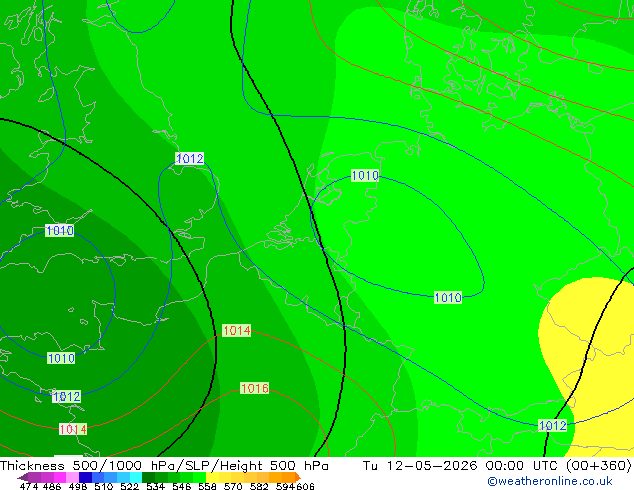This screenshot has width=634, height=490.
Task: Click the 'Tu 12-05-2026 00:00 UTC (00+360)' timestamp
Action: [497, 465]
